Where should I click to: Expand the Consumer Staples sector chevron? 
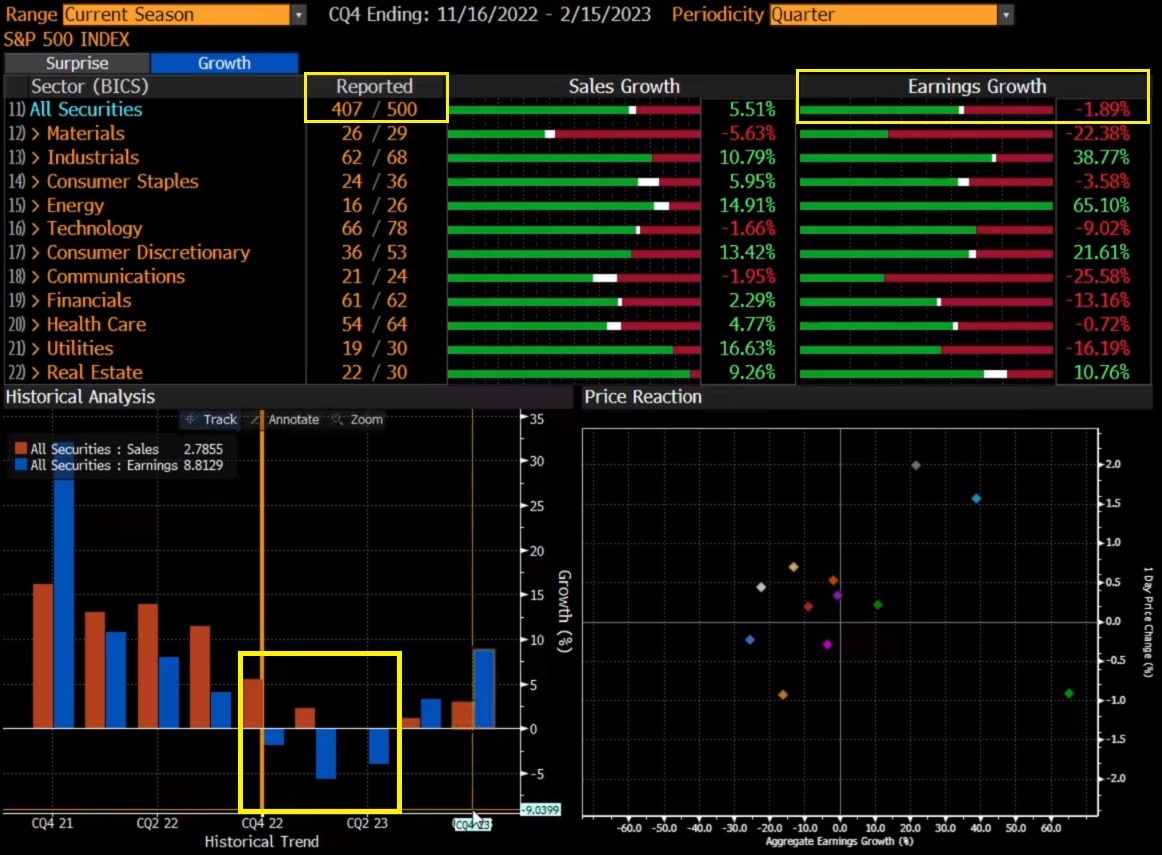click(x=35, y=182)
